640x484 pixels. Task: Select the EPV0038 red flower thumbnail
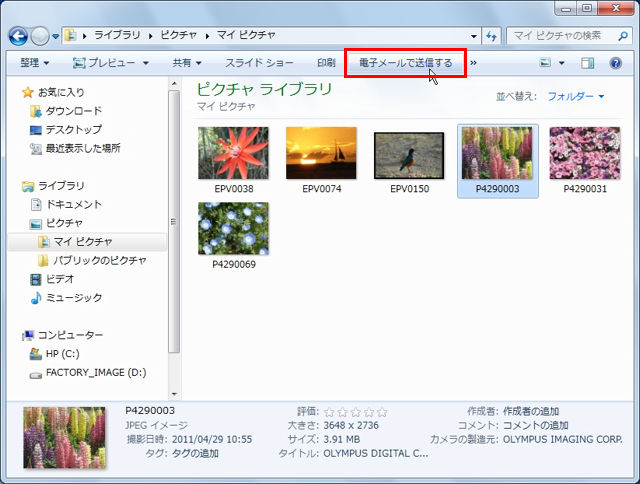(x=233, y=153)
